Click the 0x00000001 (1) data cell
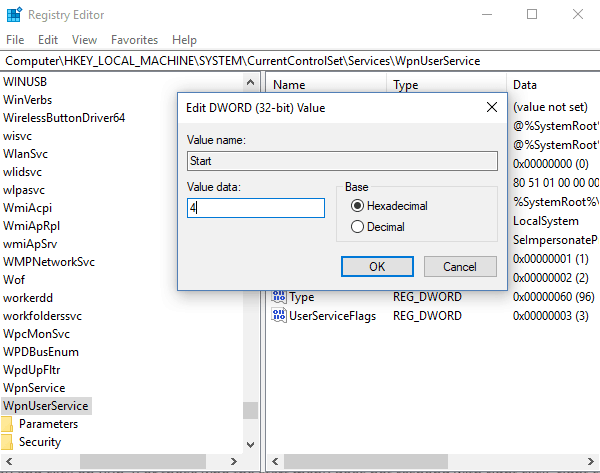Image resolution: width=600 pixels, height=473 pixels. pos(550,259)
